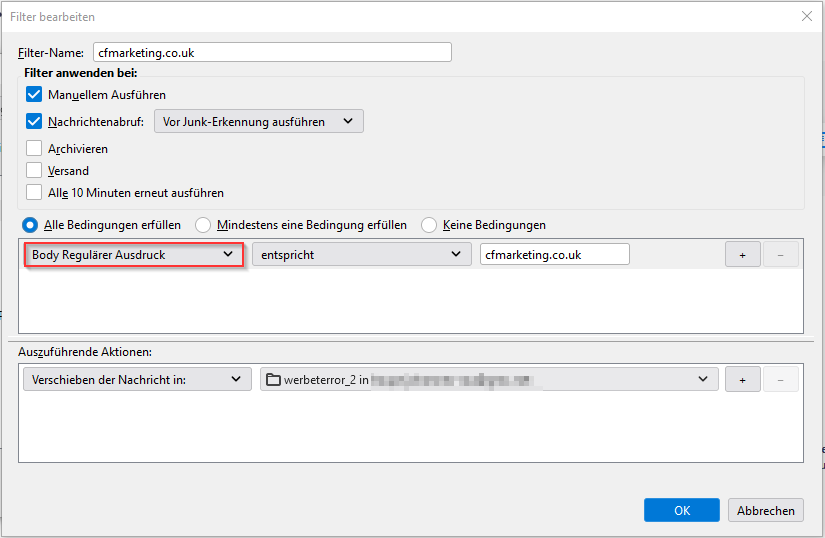Open the Vor Junk-Erkennung ausführen dropdown
This screenshot has width=825, height=538.
point(258,121)
